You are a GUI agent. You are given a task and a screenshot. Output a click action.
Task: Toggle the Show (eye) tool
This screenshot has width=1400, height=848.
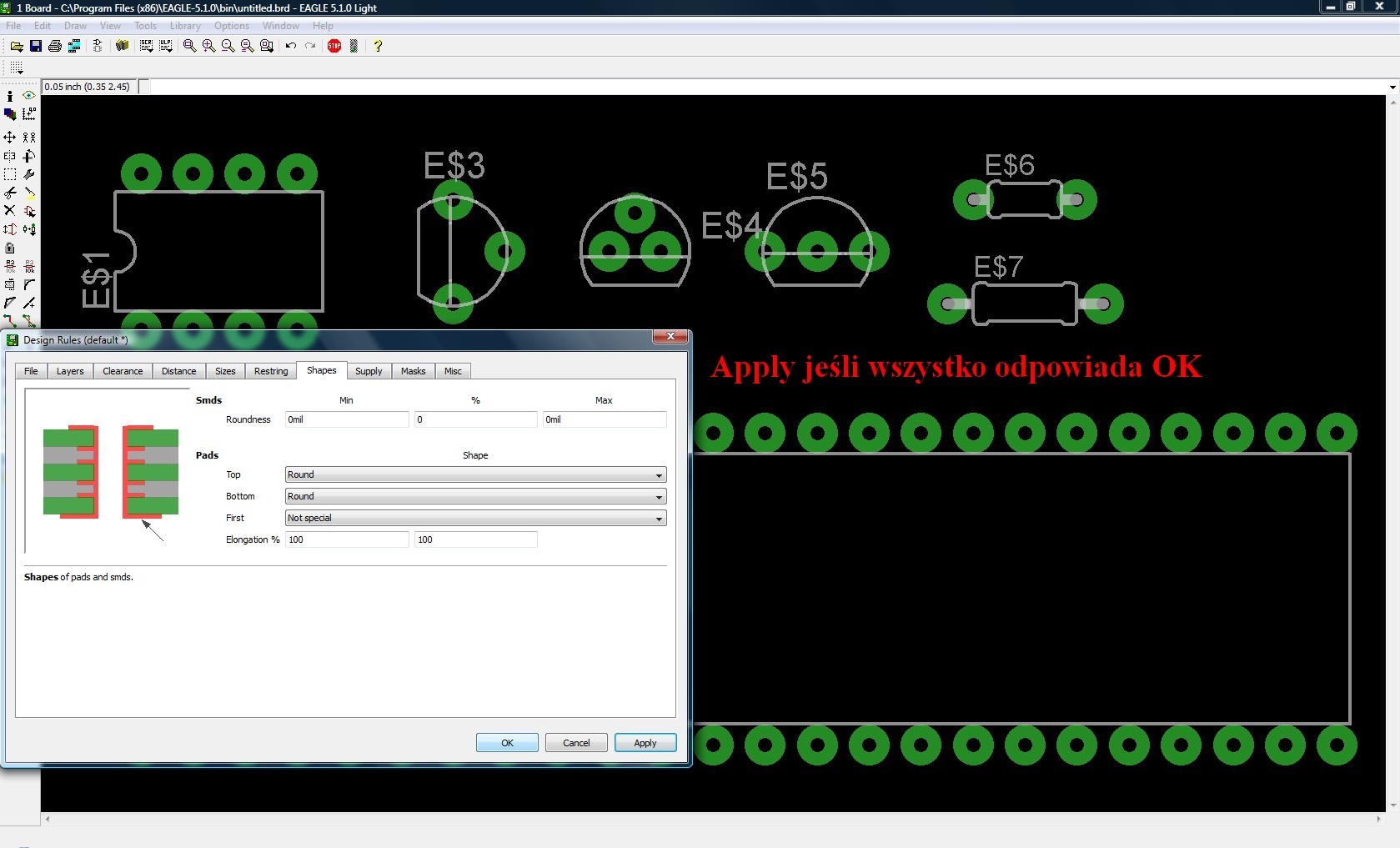pos(29,96)
